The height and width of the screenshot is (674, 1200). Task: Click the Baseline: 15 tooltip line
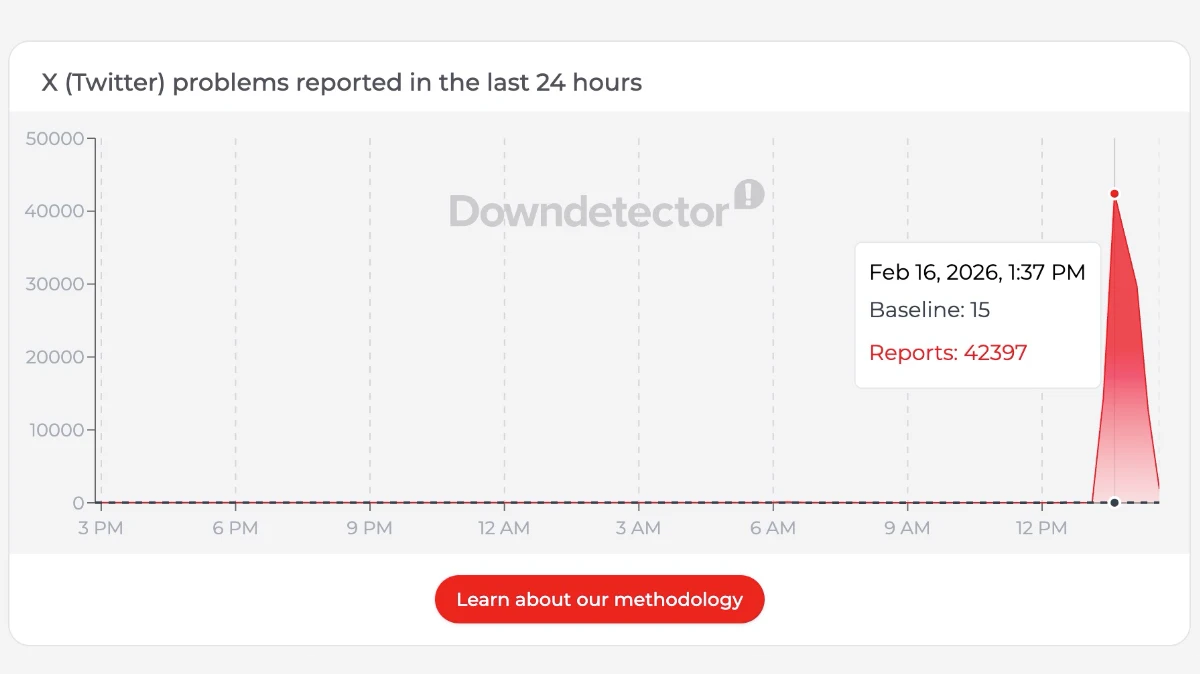pos(929,310)
